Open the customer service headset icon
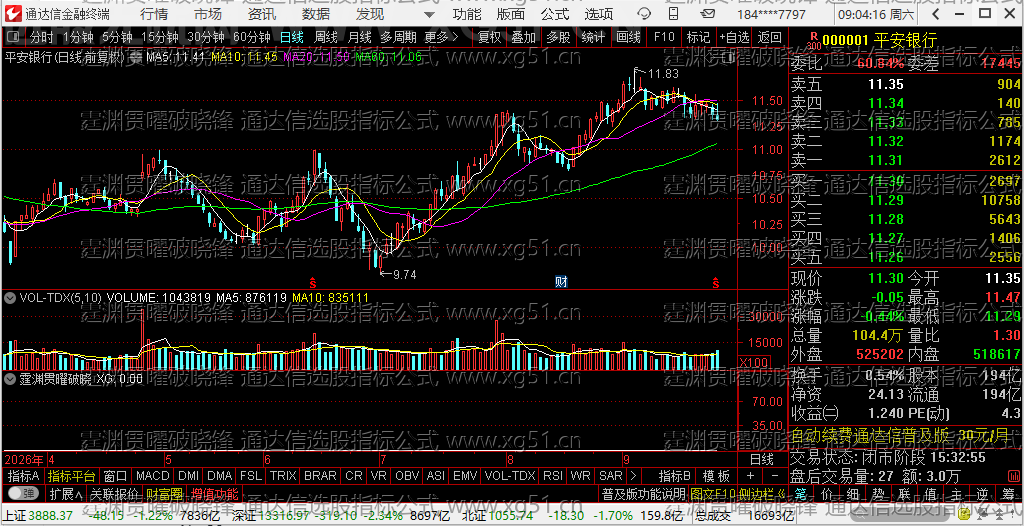1024x526 pixels. 644,14
